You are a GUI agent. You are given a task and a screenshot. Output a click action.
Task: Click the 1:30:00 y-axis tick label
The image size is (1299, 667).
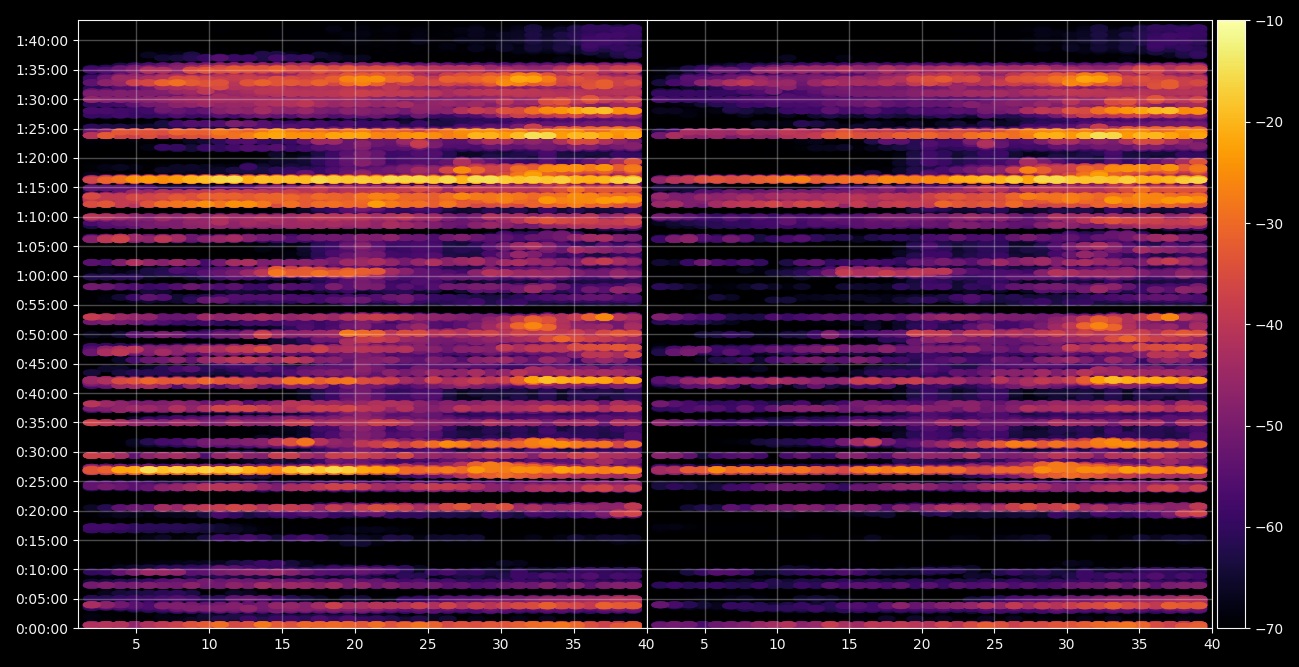pyautogui.click(x=42, y=100)
